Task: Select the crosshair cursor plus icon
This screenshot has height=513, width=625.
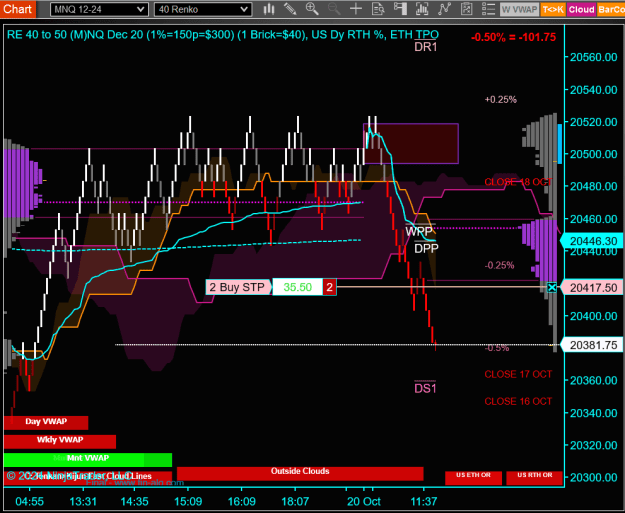Action: click(x=356, y=9)
